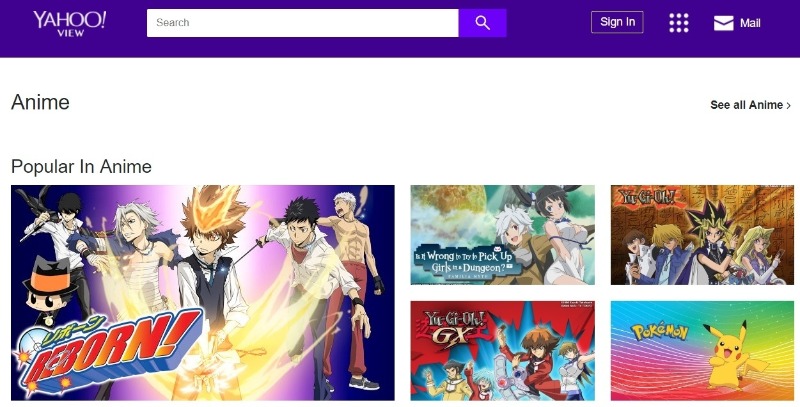The height and width of the screenshot is (407, 800).
Task: Open the Pokémon thumbnail with Pikachu
Action: 702,351
